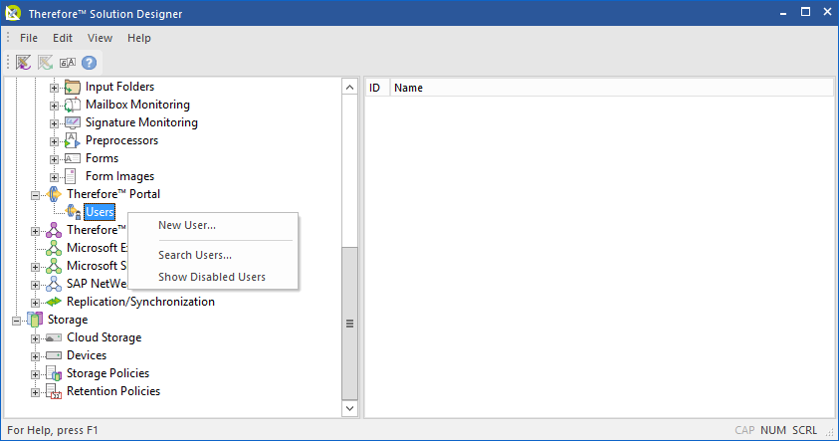Click the Users node icon

pyautogui.click(x=73, y=212)
